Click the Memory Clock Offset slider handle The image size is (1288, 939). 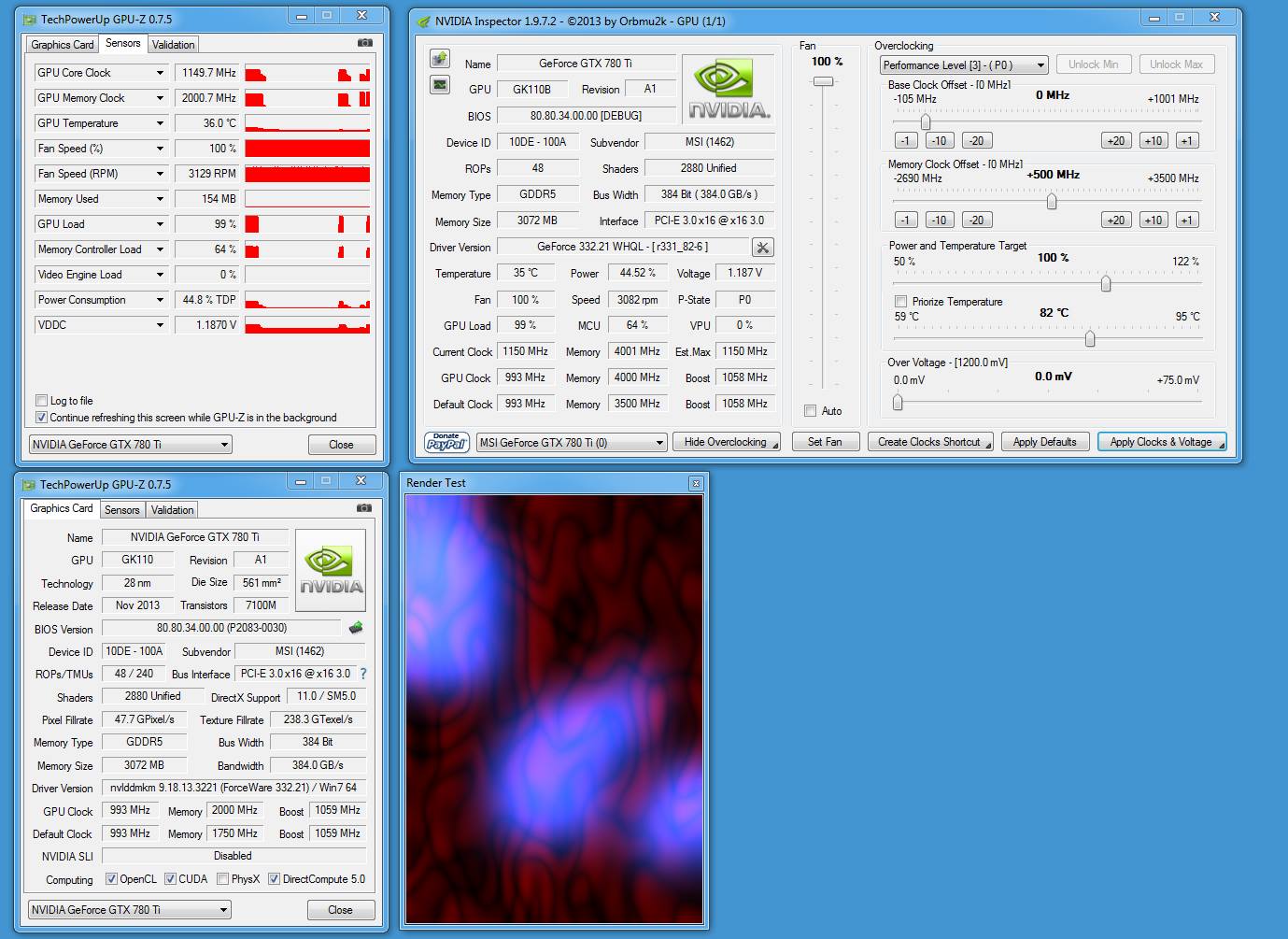coord(1052,202)
